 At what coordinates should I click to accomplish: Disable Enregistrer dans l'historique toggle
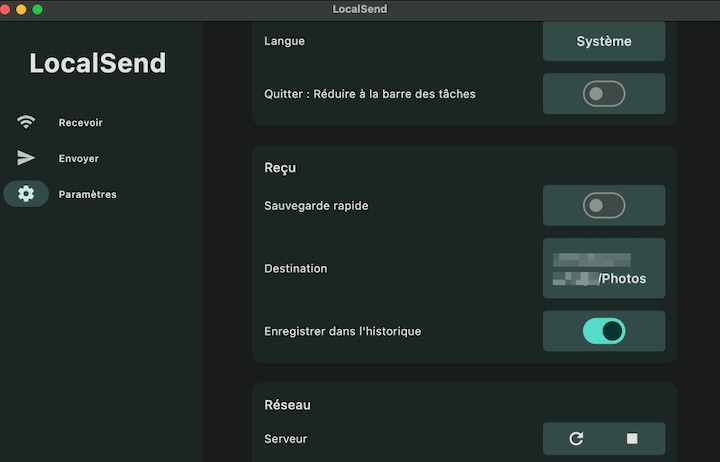click(x=604, y=331)
